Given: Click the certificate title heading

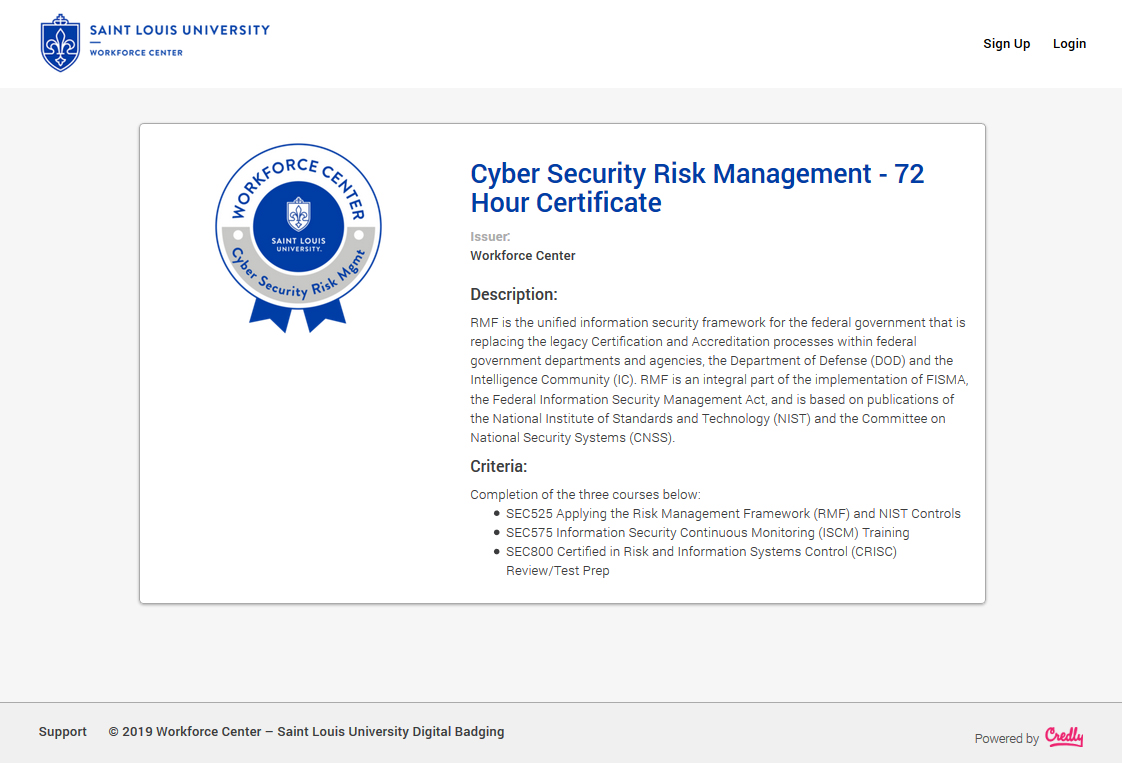Looking at the screenshot, I should [x=697, y=188].
